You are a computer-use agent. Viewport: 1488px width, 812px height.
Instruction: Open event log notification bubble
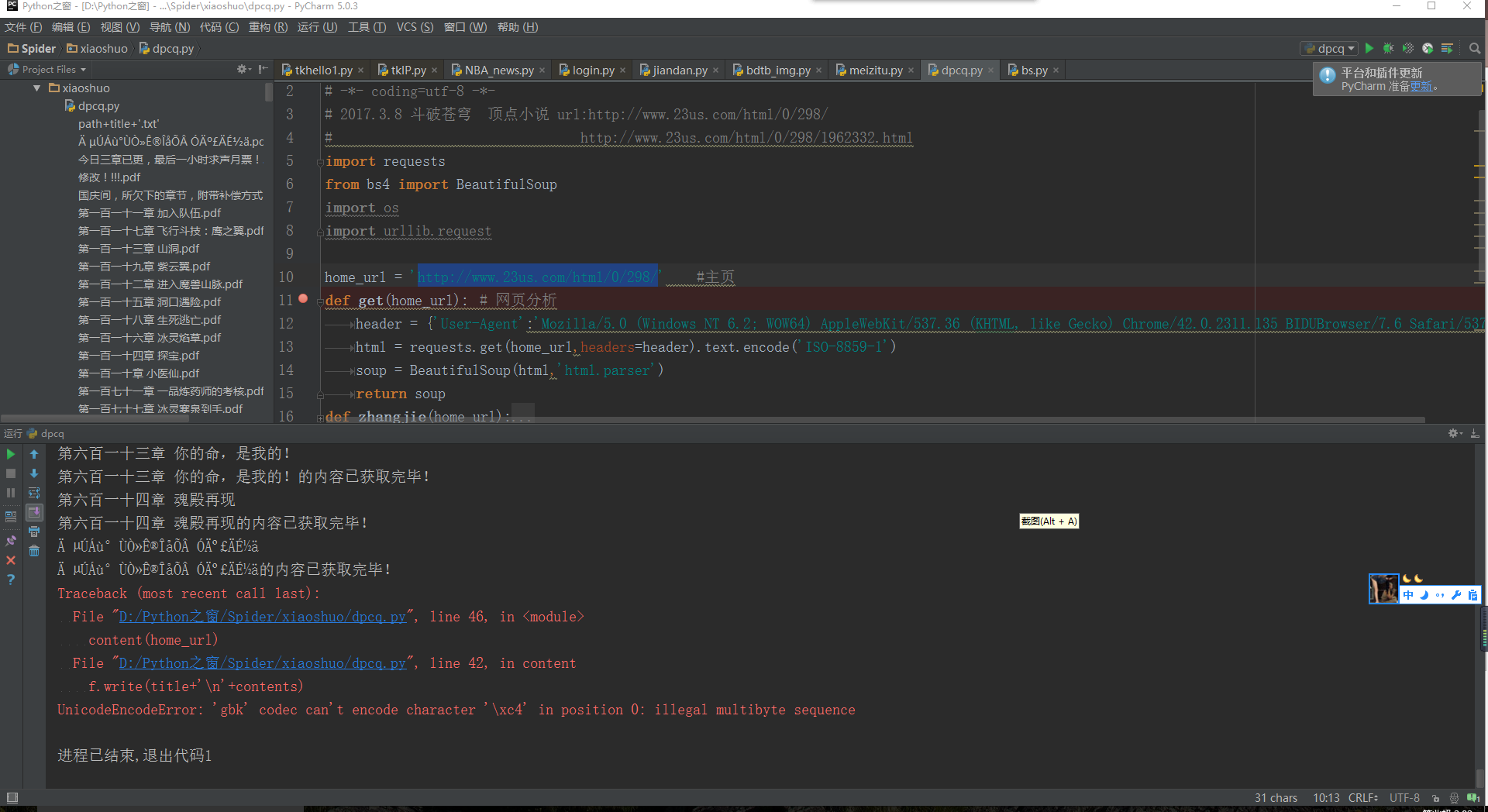(1472, 798)
